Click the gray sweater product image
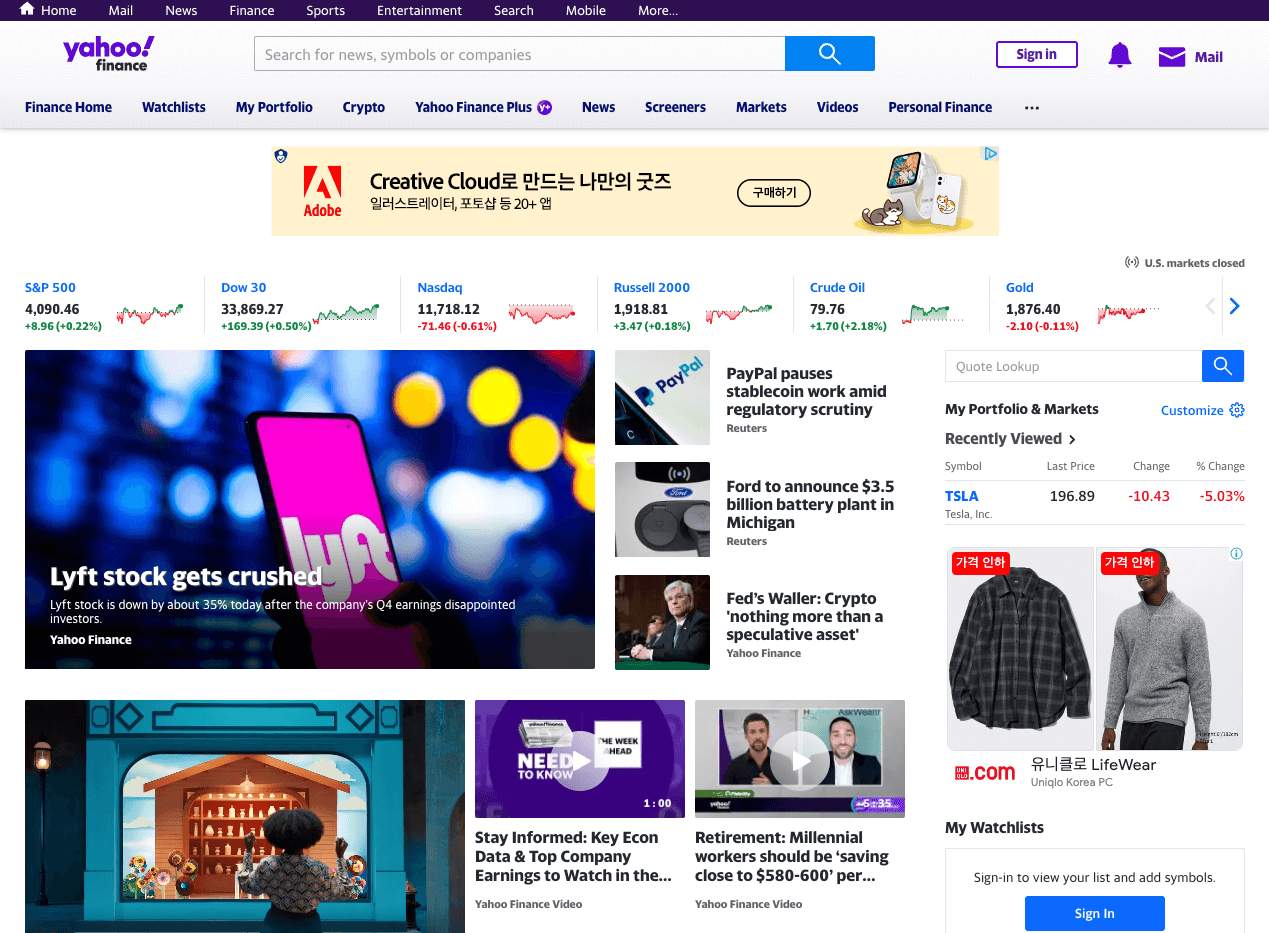 tap(1169, 648)
